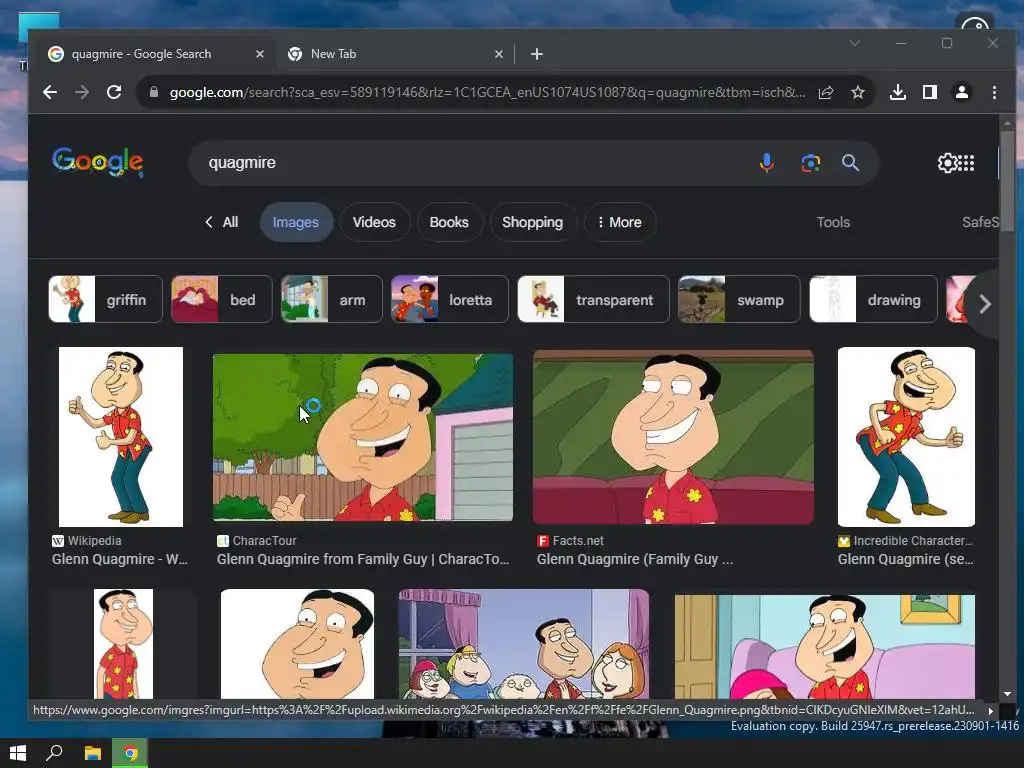Go back with the browser back arrow
This screenshot has width=1024, height=768.
pos(50,92)
